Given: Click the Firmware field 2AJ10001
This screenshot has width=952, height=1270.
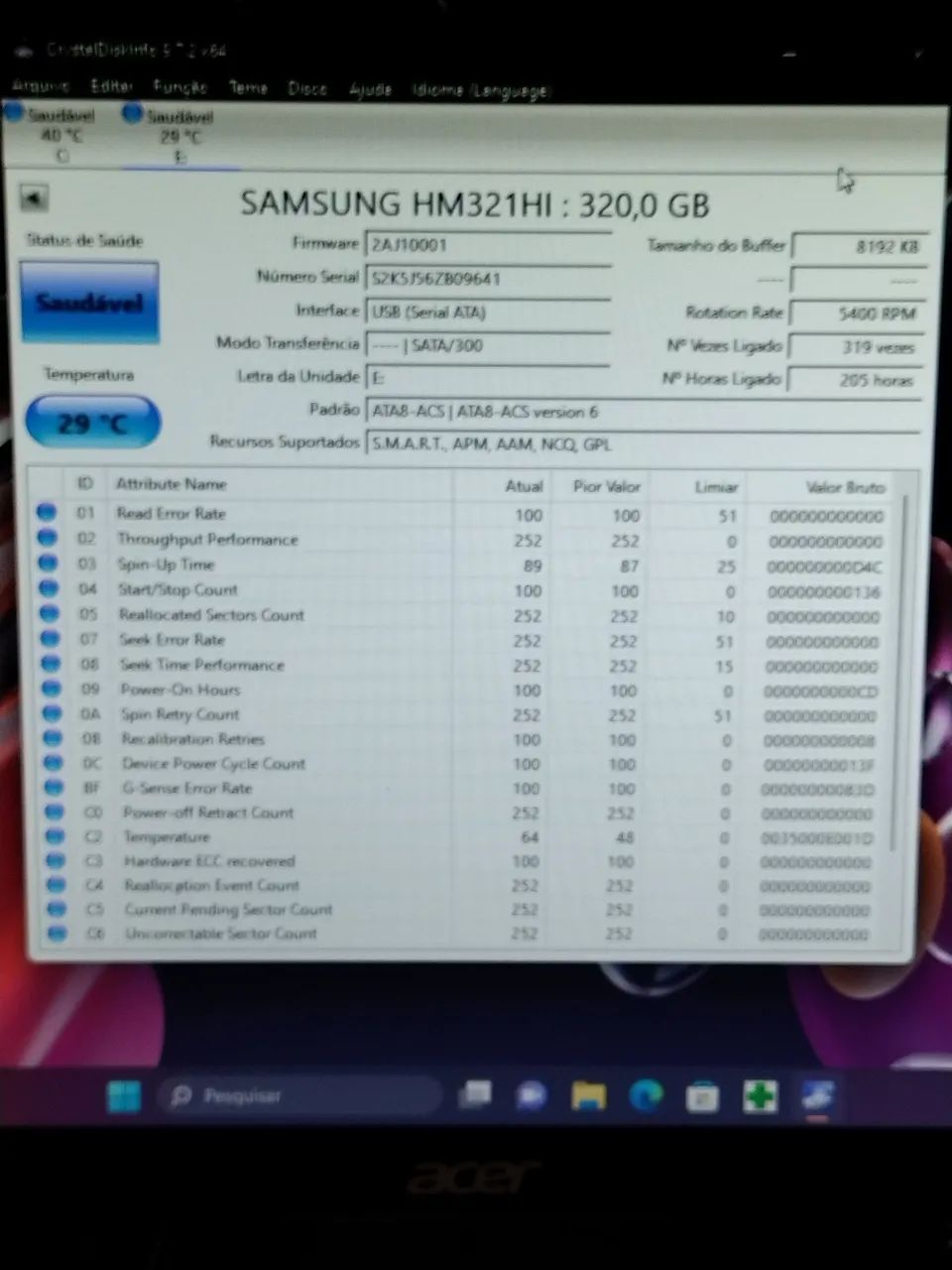Looking at the screenshot, I should pyautogui.click(x=488, y=245).
